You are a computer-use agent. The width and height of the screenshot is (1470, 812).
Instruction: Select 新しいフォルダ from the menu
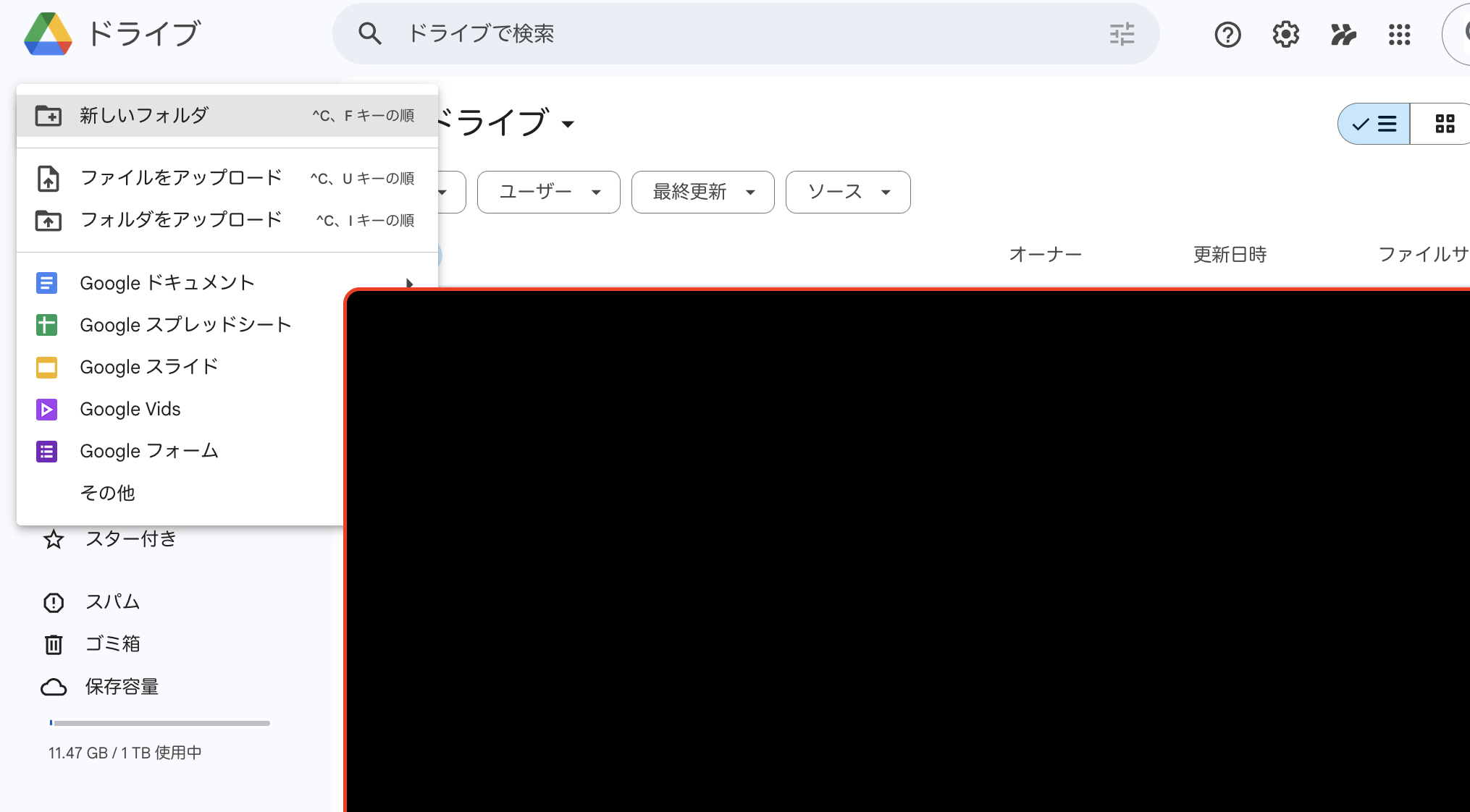click(x=143, y=116)
